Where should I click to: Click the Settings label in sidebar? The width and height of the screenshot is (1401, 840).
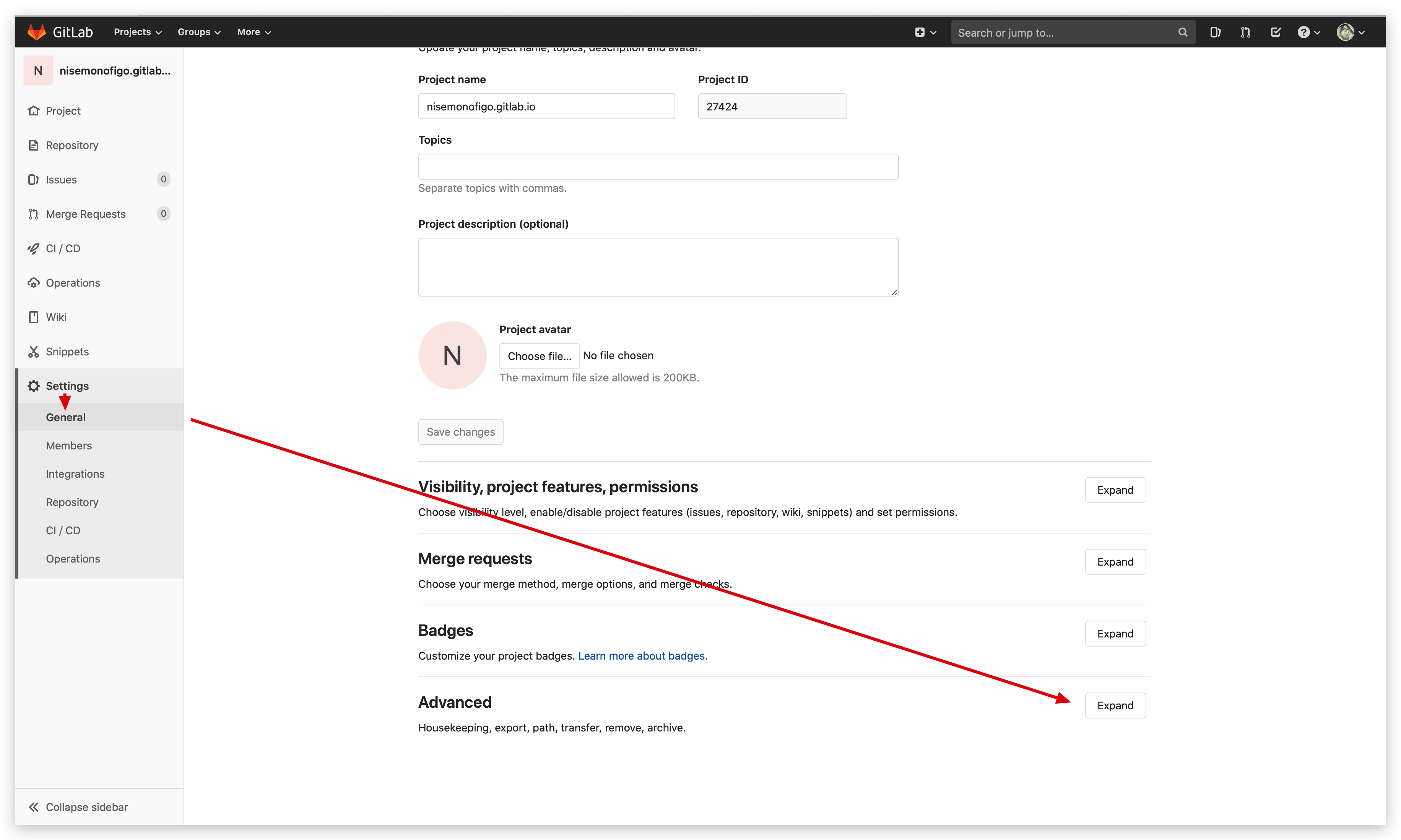(67, 386)
